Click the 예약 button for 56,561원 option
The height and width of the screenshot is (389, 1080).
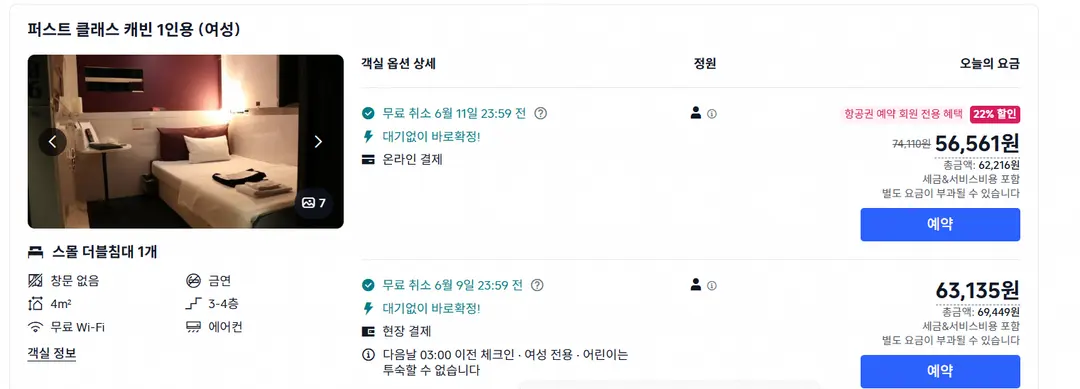click(x=939, y=224)
